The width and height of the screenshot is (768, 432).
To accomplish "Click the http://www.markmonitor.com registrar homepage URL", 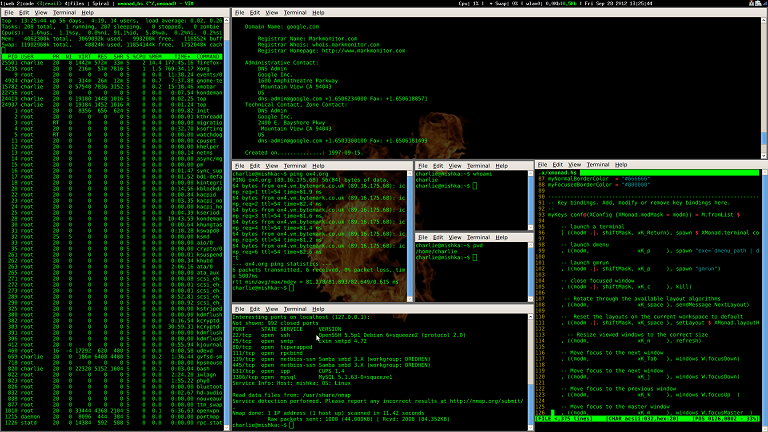I will [363, 50].
